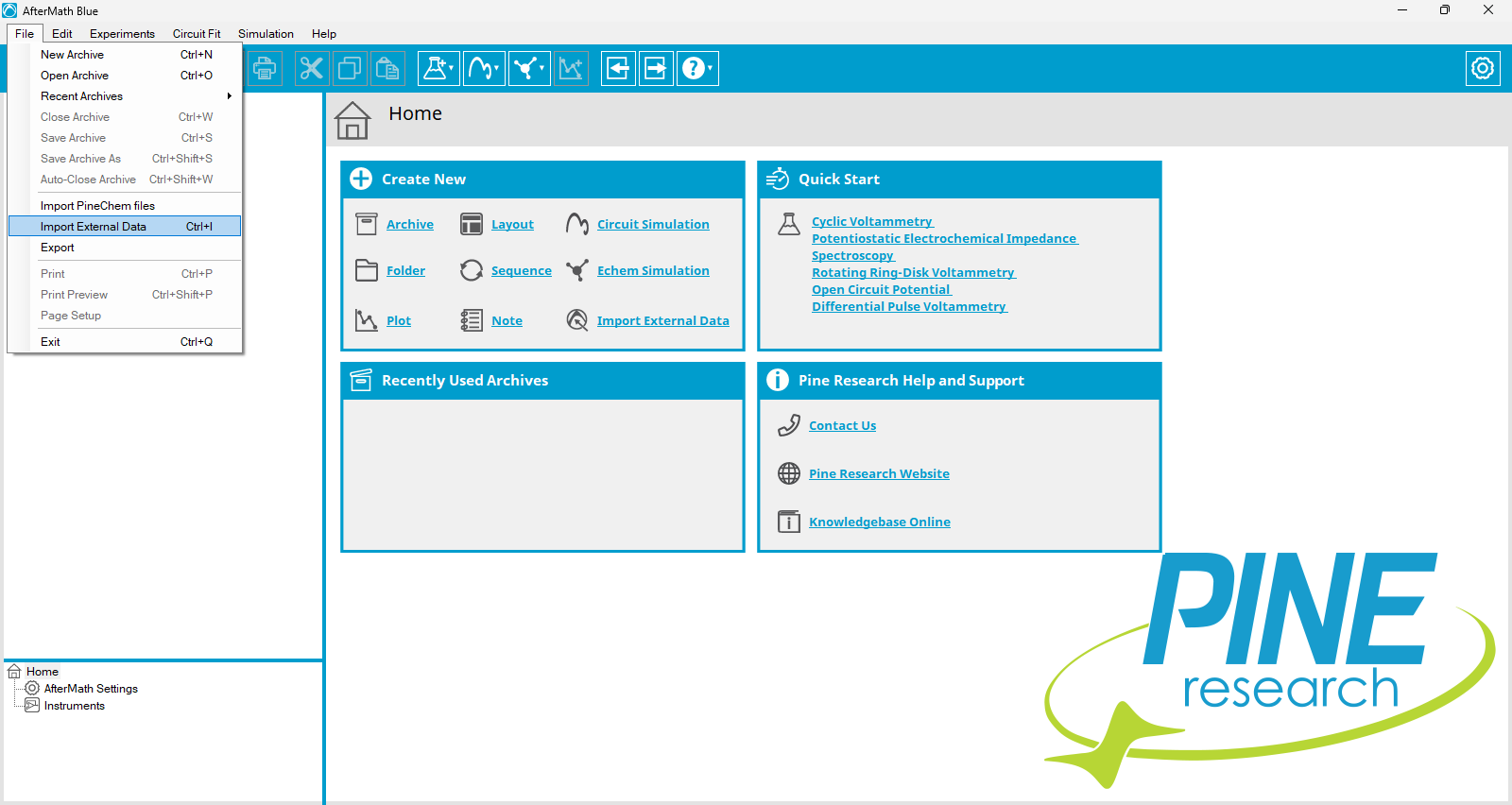Click the Circuit Simulation link
The width and height of the screenshot is (1512, 805).
point(653,224)
